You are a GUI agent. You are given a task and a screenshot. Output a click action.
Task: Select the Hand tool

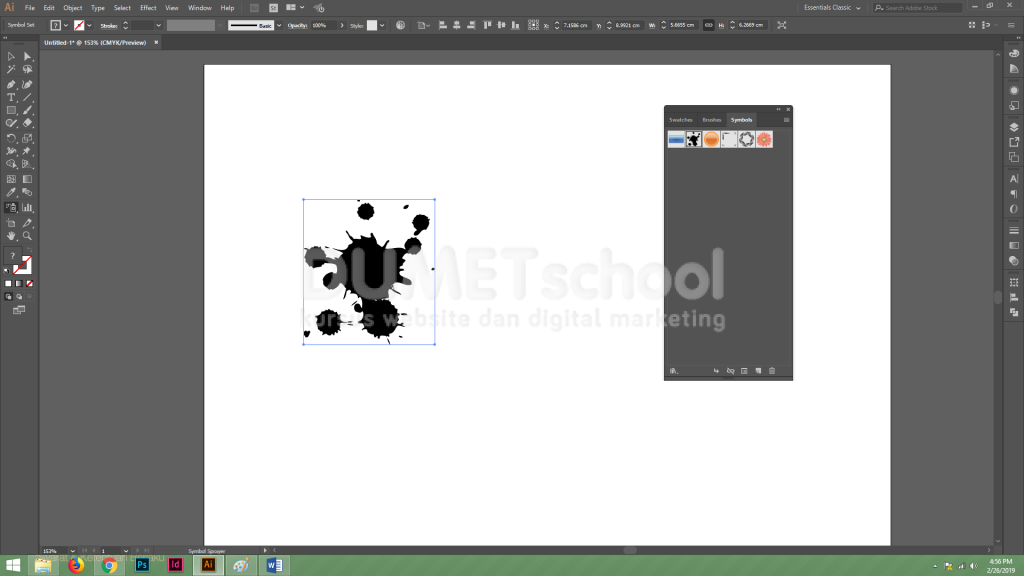click(11, 236)
